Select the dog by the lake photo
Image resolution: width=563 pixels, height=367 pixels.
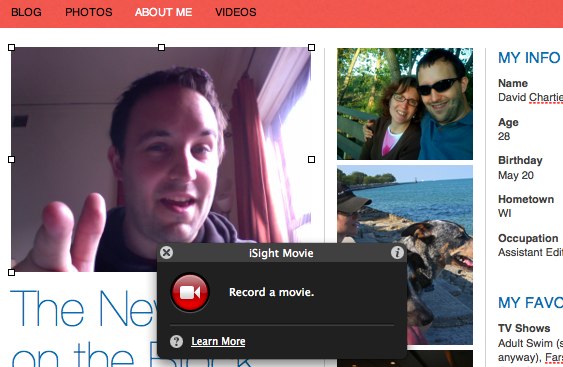(405, 255)
